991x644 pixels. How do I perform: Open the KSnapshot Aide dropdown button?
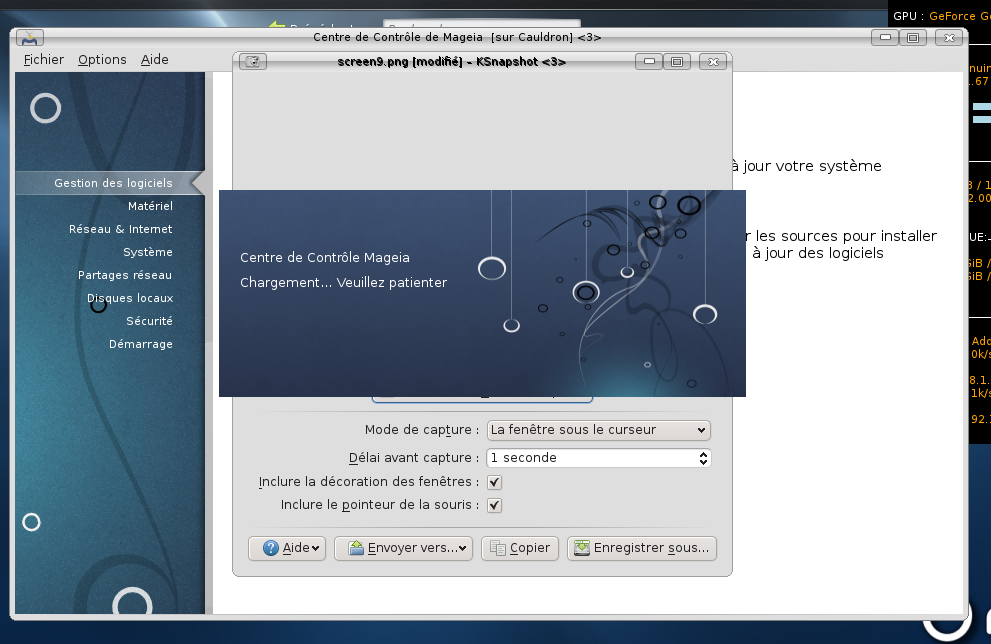click(x=287, y=548)
